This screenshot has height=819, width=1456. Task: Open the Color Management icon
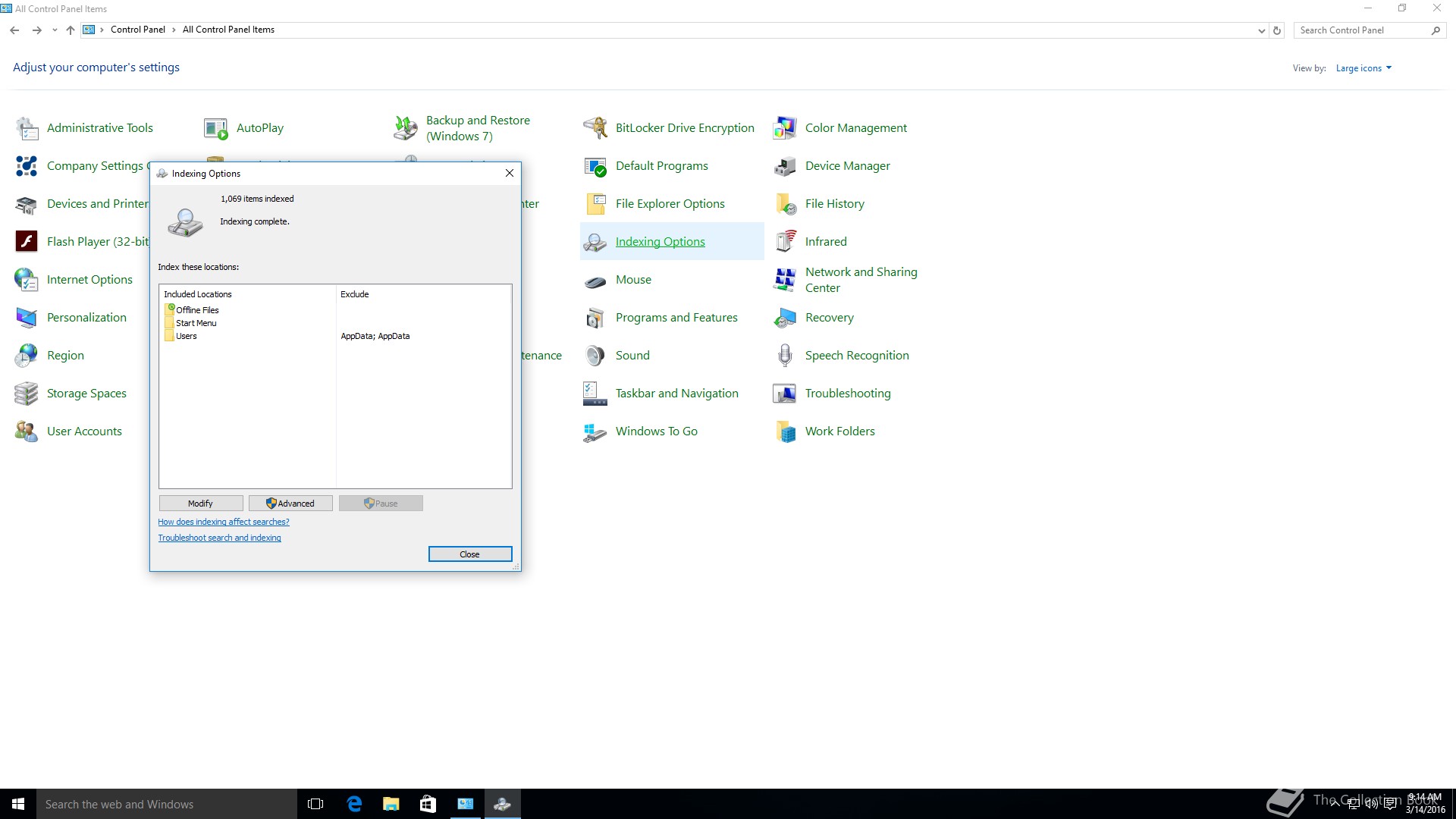[785, 128]
